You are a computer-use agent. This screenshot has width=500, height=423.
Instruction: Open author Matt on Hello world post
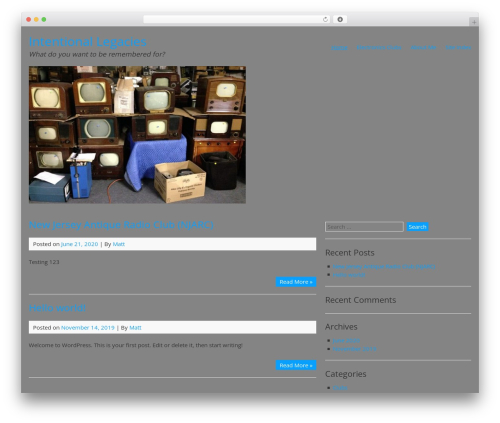click(135, 328)
